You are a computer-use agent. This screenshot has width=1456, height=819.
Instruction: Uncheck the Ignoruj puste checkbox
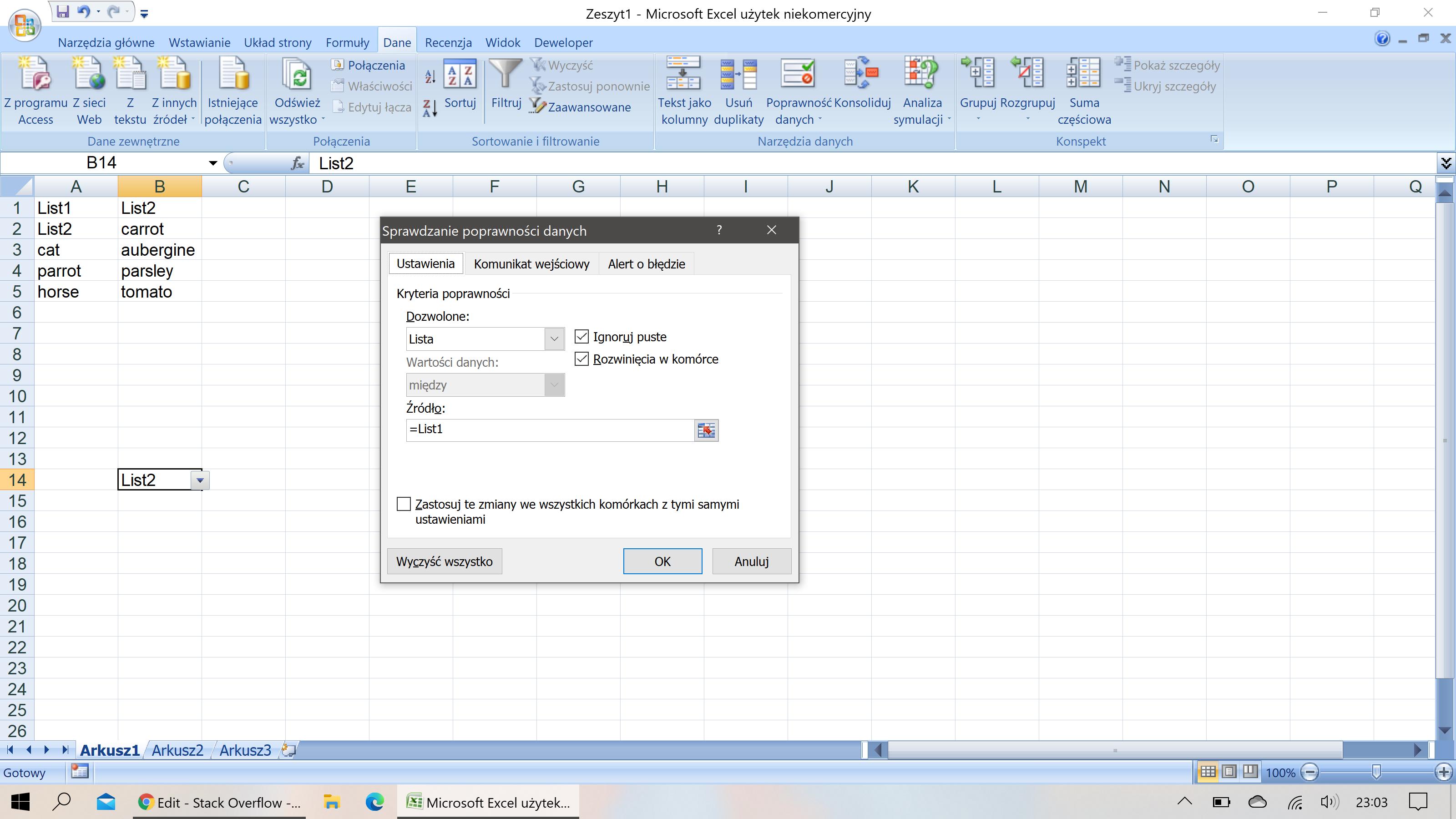581,337
